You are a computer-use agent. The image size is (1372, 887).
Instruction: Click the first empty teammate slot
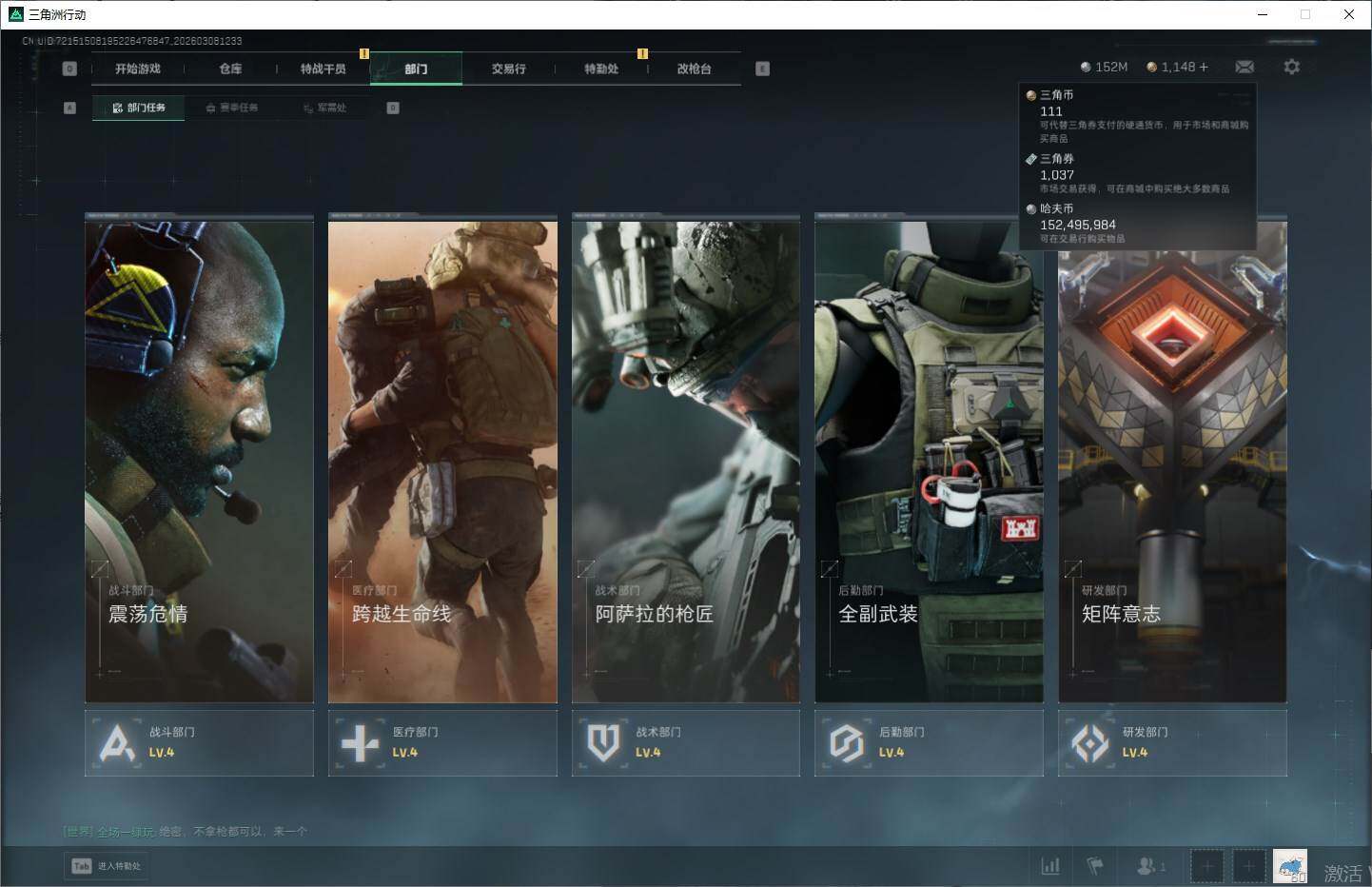pyautogui.click(x=1207, y=866)
